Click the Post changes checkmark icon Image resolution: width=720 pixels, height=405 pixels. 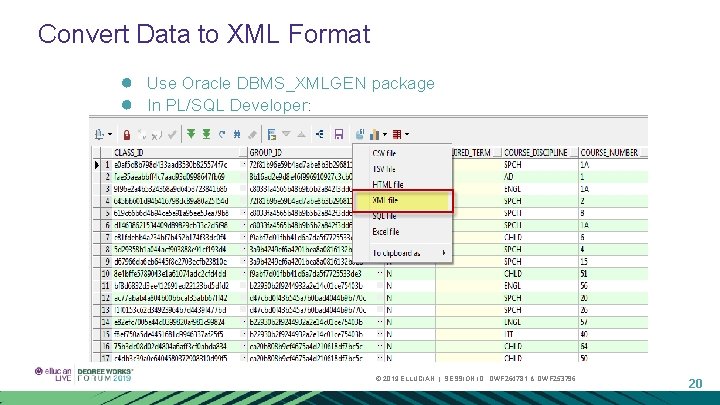172,135
